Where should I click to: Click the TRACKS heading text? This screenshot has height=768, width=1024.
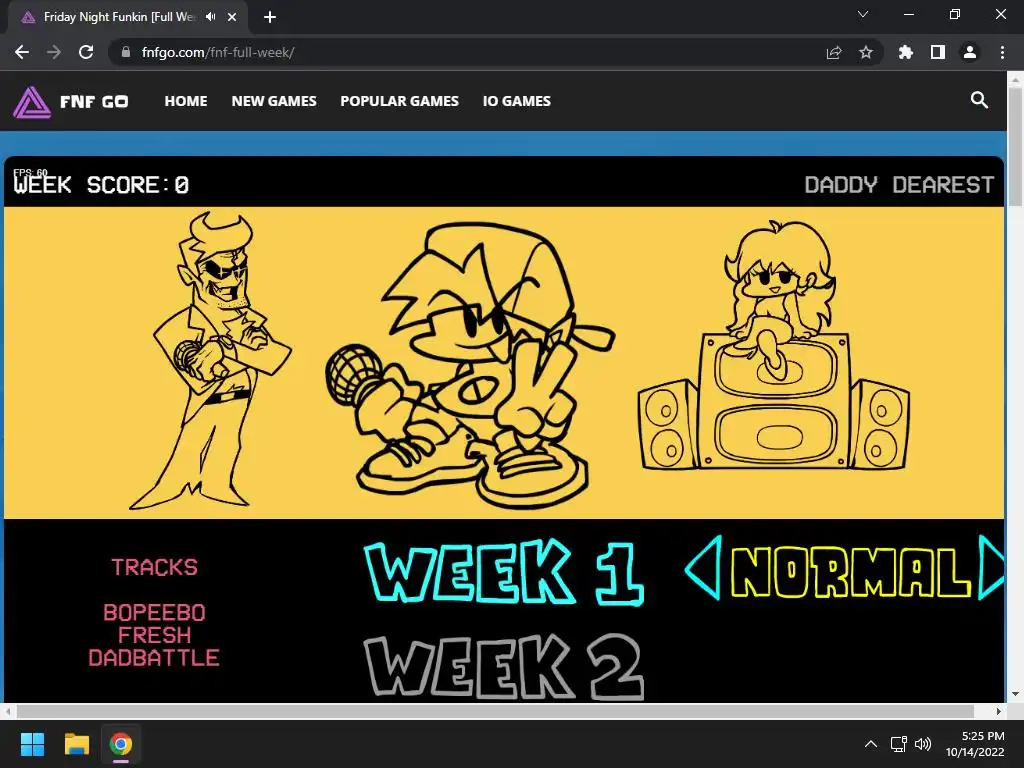pyautogui.click(x=154, y=567)
